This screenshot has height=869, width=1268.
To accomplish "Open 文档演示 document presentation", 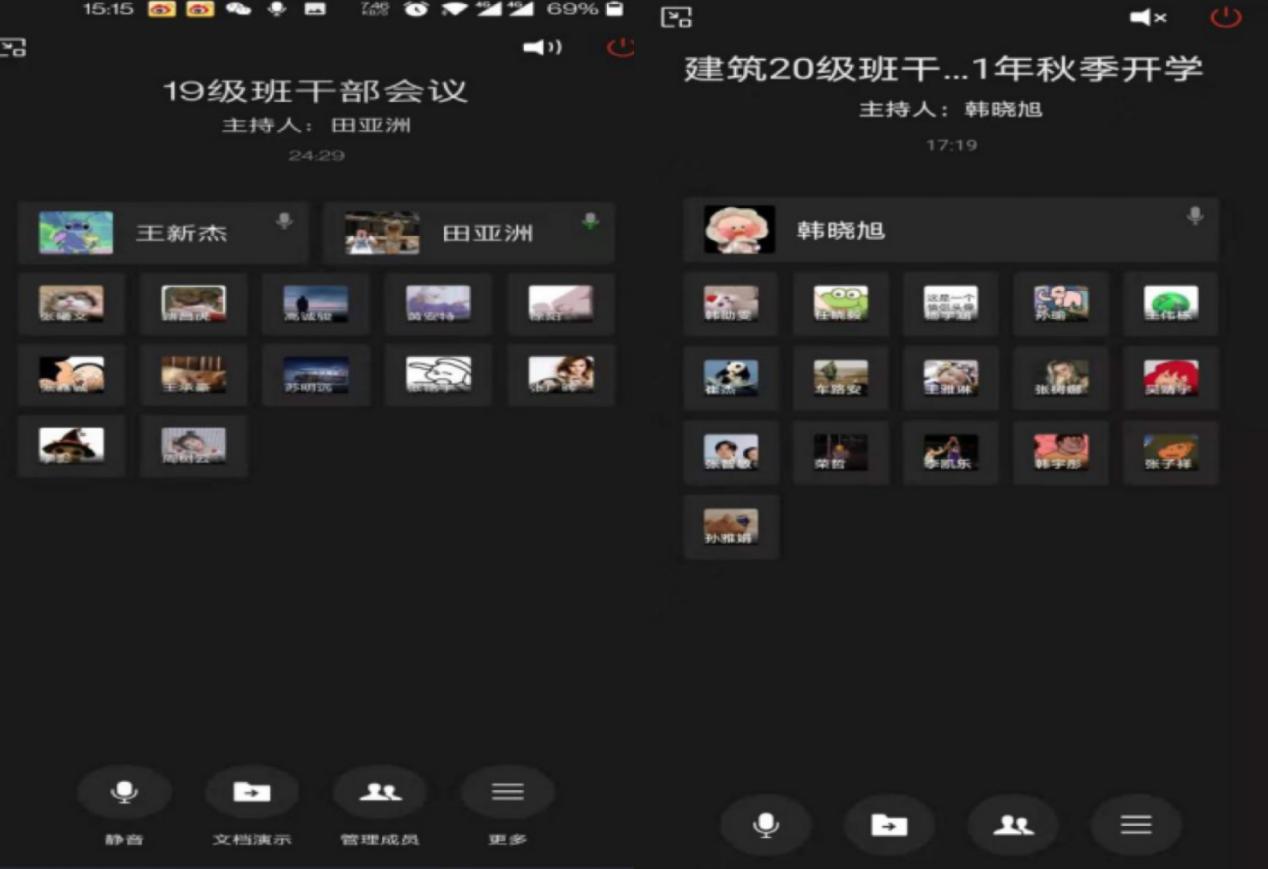I will click(x=251, y=792).
